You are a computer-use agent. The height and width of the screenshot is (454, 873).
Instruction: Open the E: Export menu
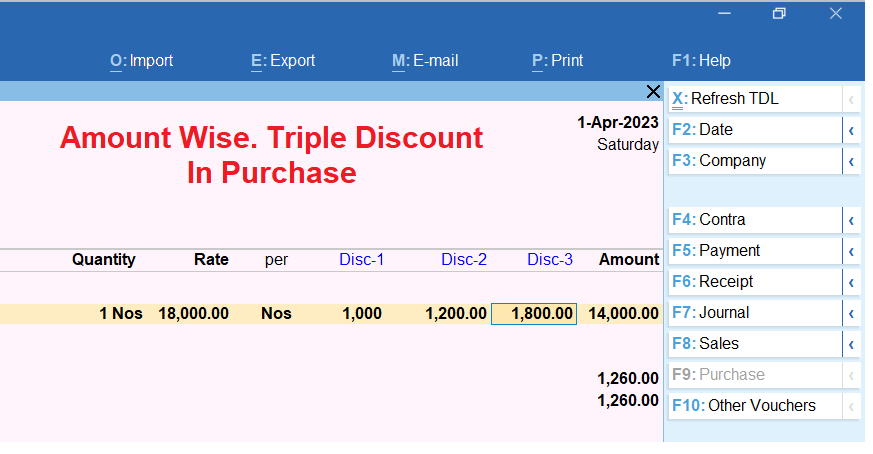[x=283, y=61]
